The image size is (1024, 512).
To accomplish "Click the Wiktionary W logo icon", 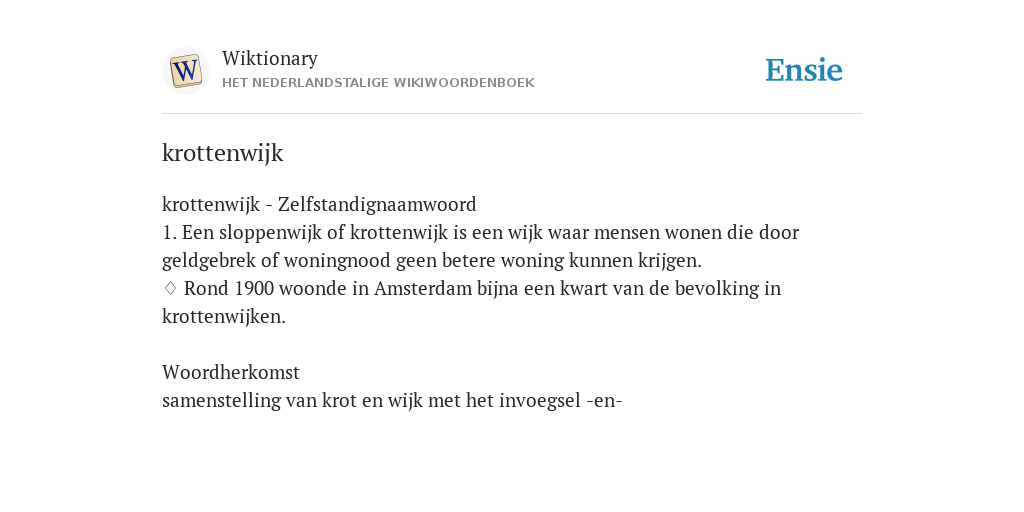I will tap(185, 71).
